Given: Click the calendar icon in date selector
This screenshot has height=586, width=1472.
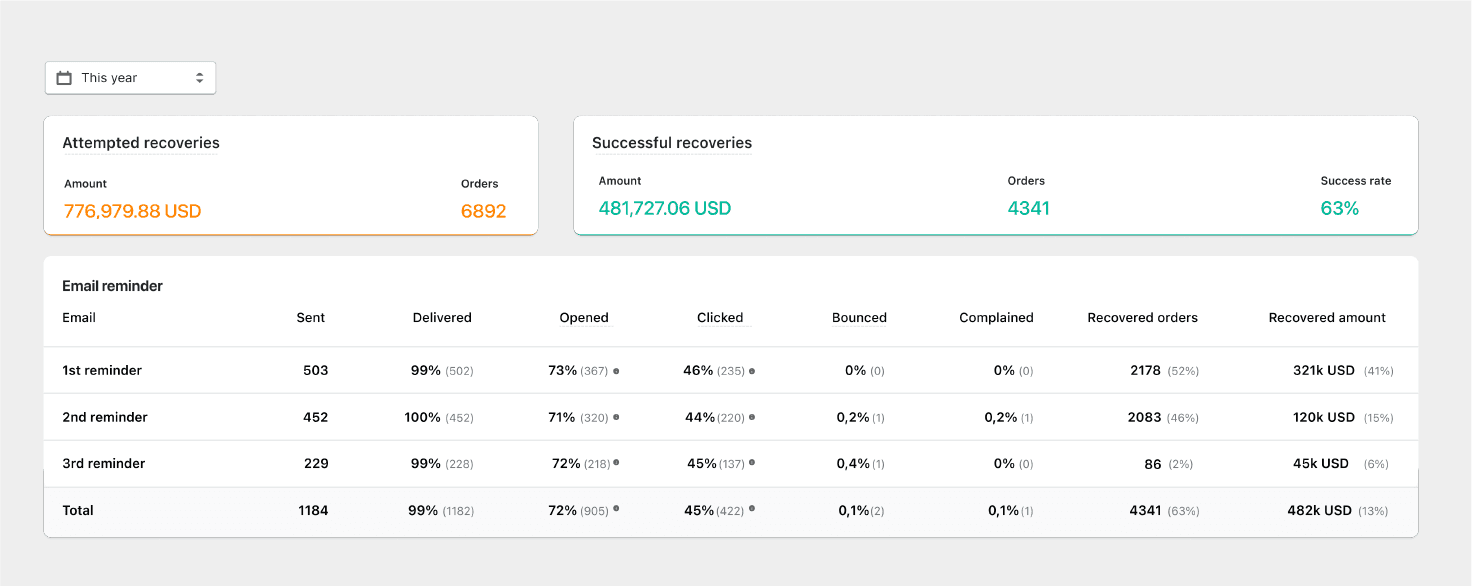Looking at the screenshot, I should tap(64, 78).
